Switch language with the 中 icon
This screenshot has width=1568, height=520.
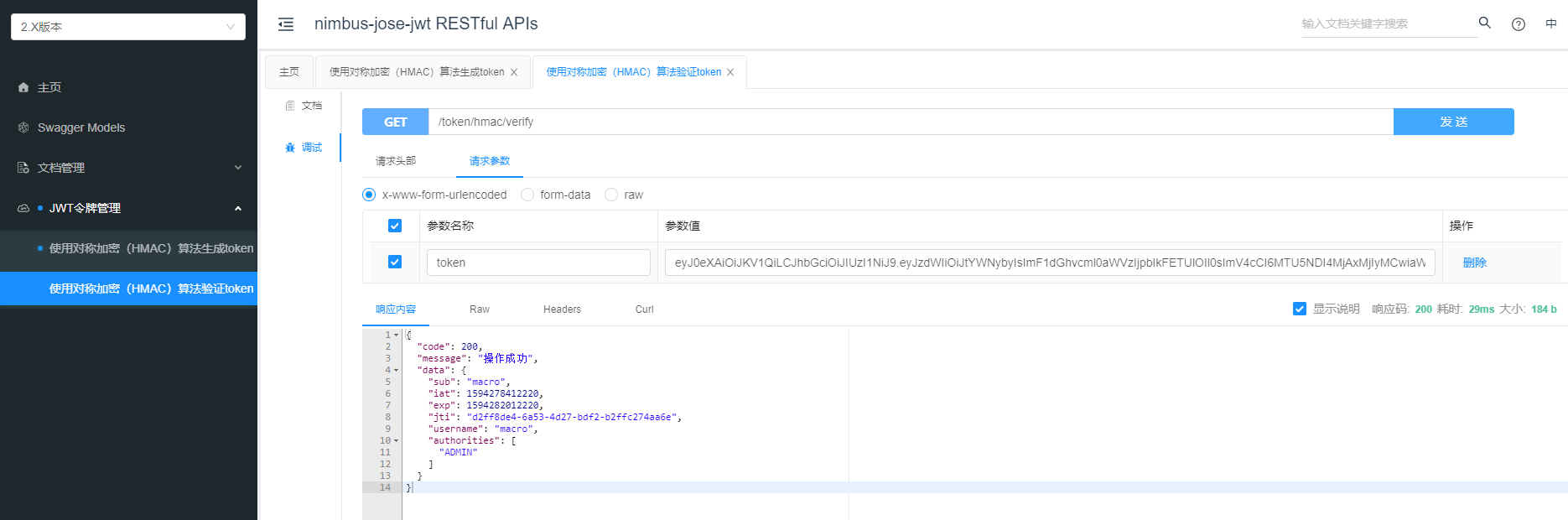click(x=1551, y=23)
